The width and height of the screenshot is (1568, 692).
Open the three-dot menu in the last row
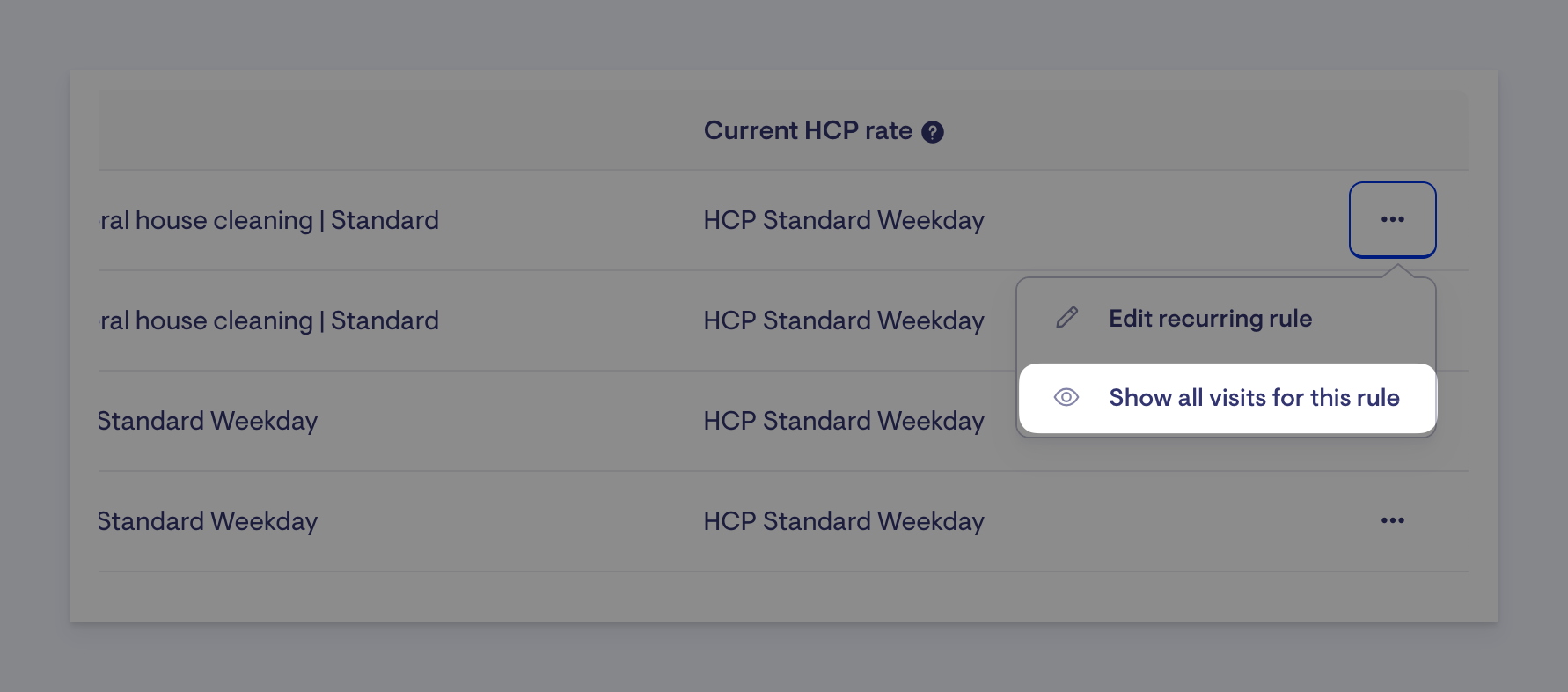pos(1393,520)
